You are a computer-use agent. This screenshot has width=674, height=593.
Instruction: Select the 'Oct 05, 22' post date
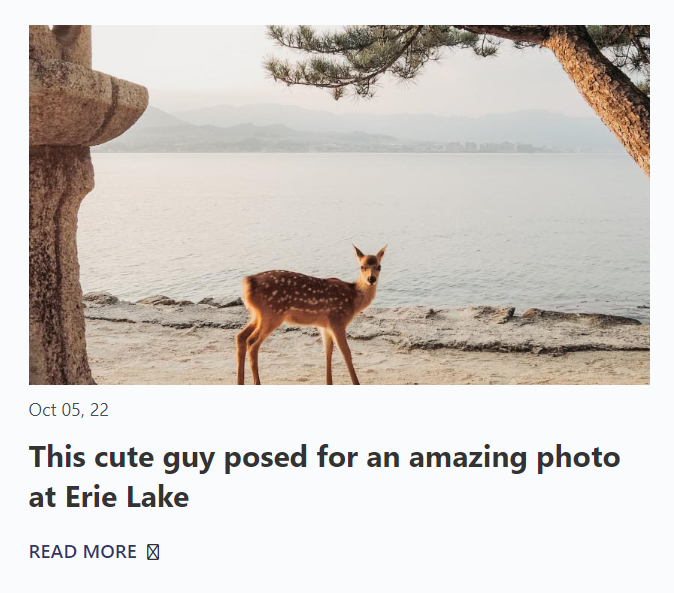(69, 410)
